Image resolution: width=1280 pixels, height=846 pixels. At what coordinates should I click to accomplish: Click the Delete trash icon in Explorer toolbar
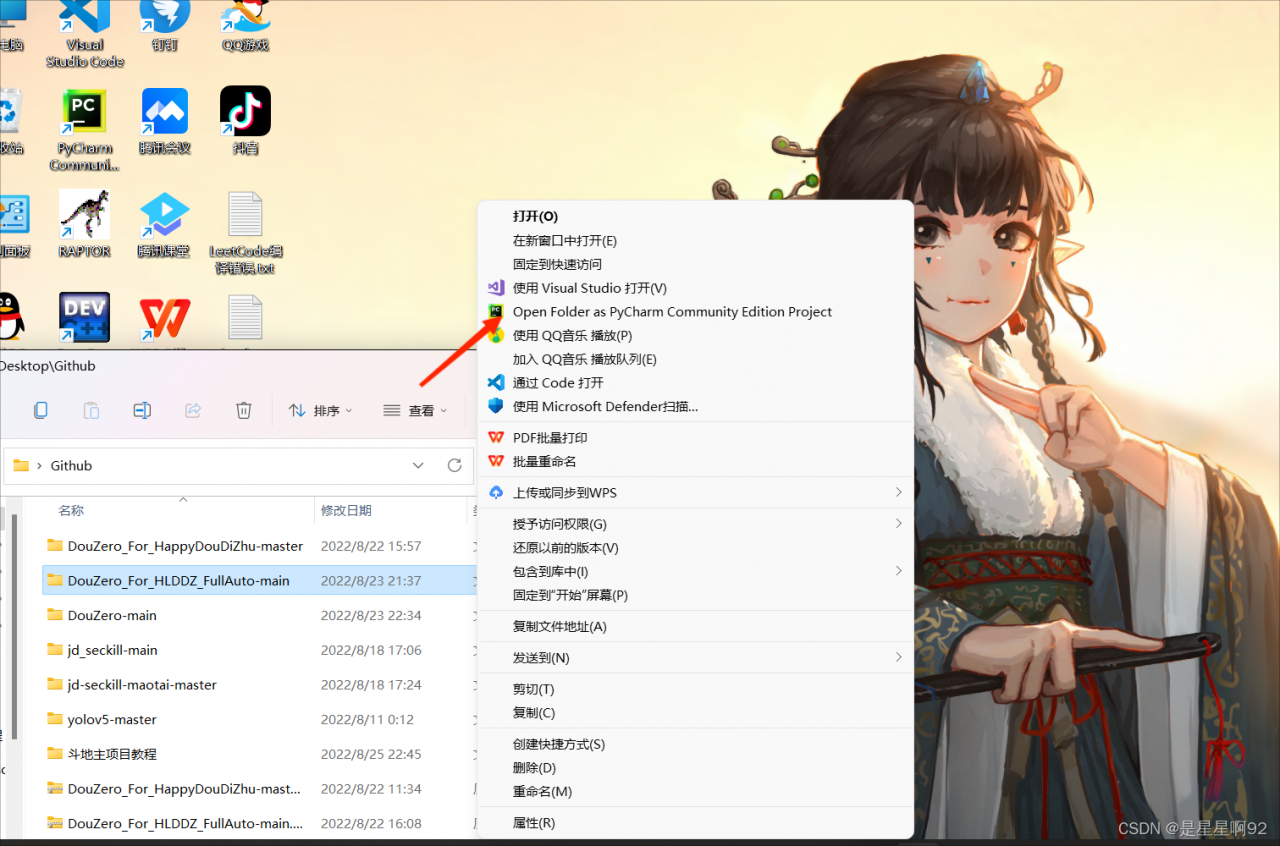(243, 410)
